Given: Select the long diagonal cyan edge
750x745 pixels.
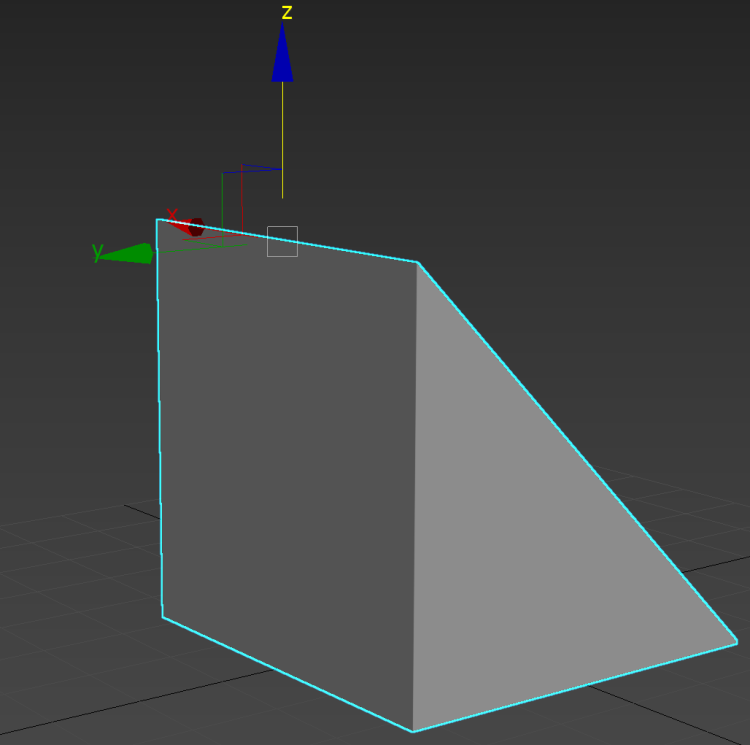Looking at the screenshot, I should click(577, 452).
